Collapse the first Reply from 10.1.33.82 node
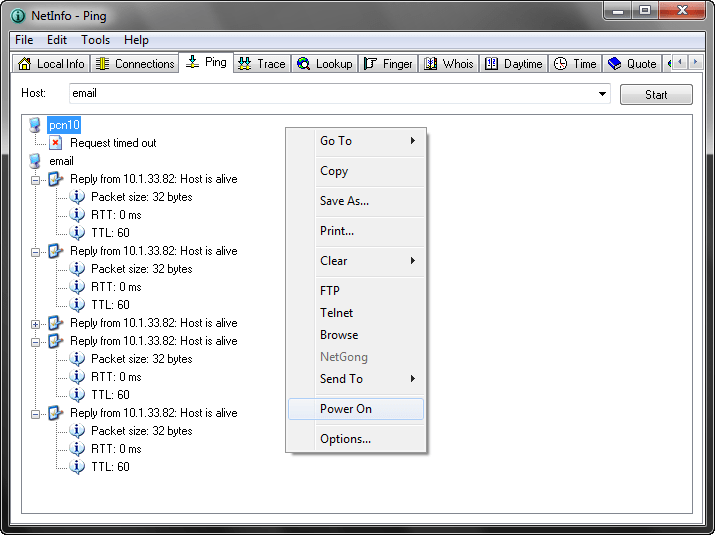 [35, 180]
